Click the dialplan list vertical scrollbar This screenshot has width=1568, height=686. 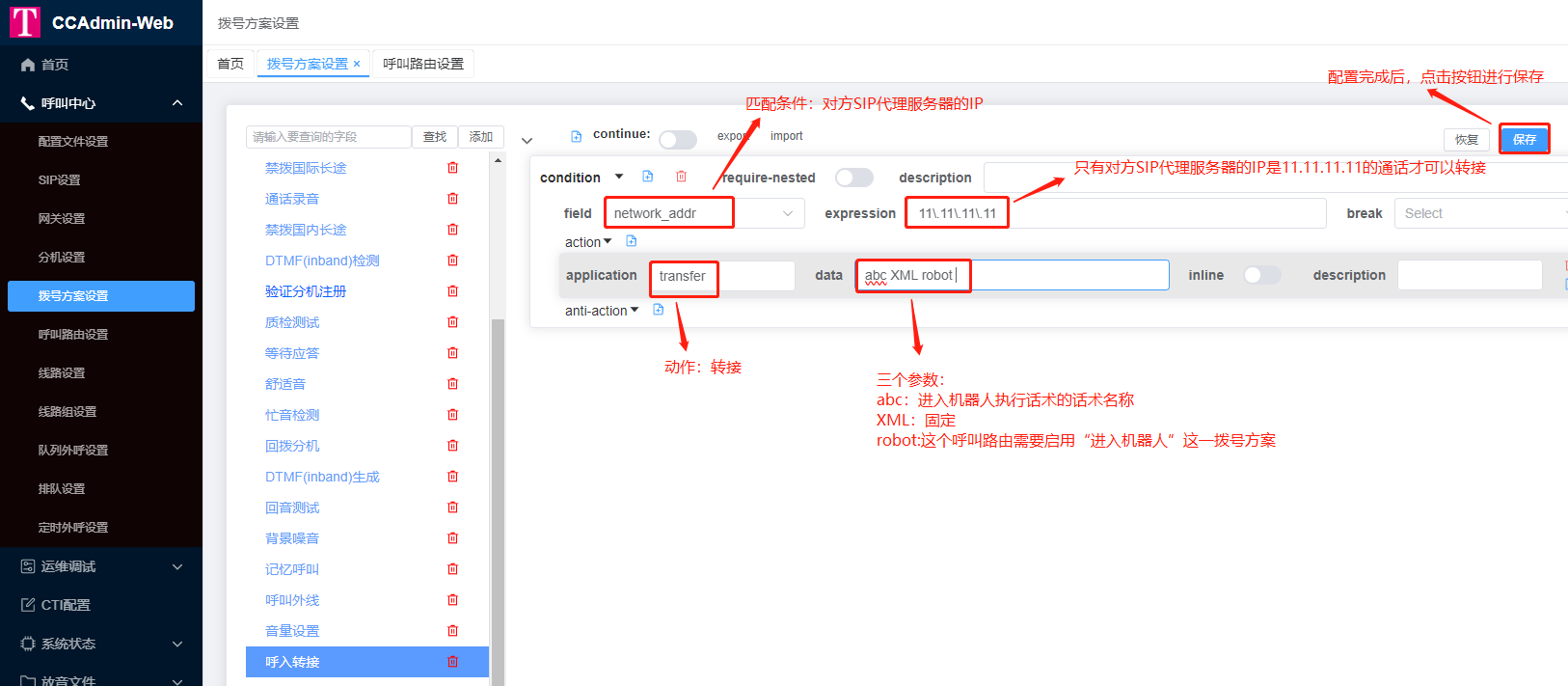498,482
